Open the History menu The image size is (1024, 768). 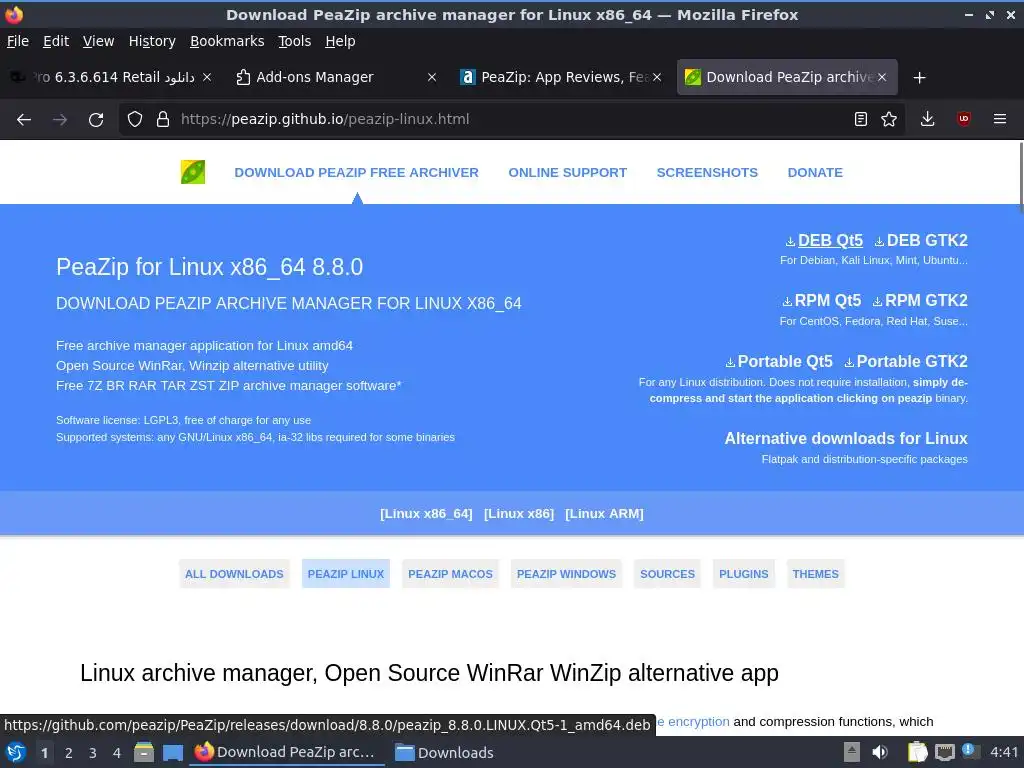152,41
